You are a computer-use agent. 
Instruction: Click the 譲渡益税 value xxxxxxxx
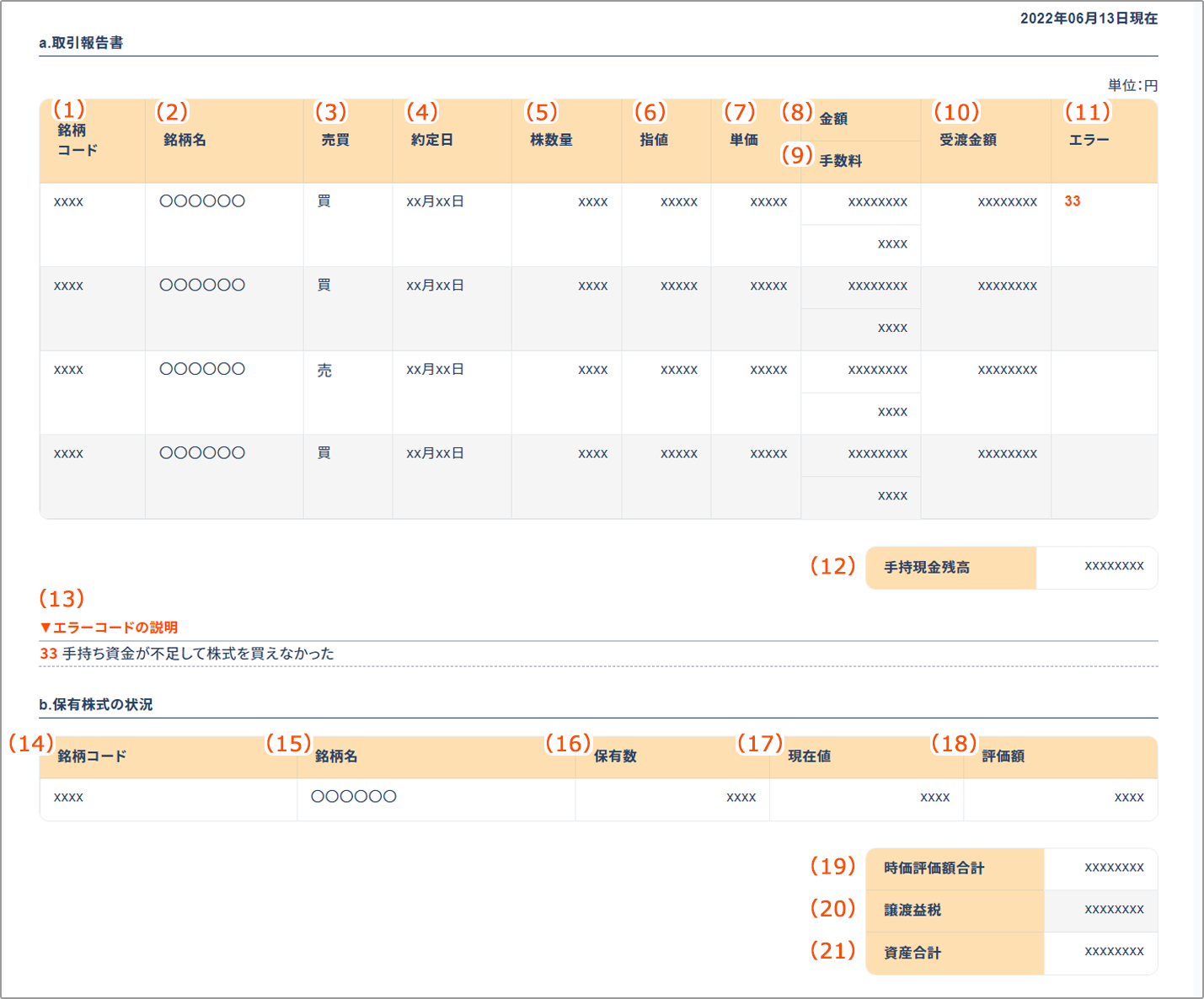tap(1114, 909)
